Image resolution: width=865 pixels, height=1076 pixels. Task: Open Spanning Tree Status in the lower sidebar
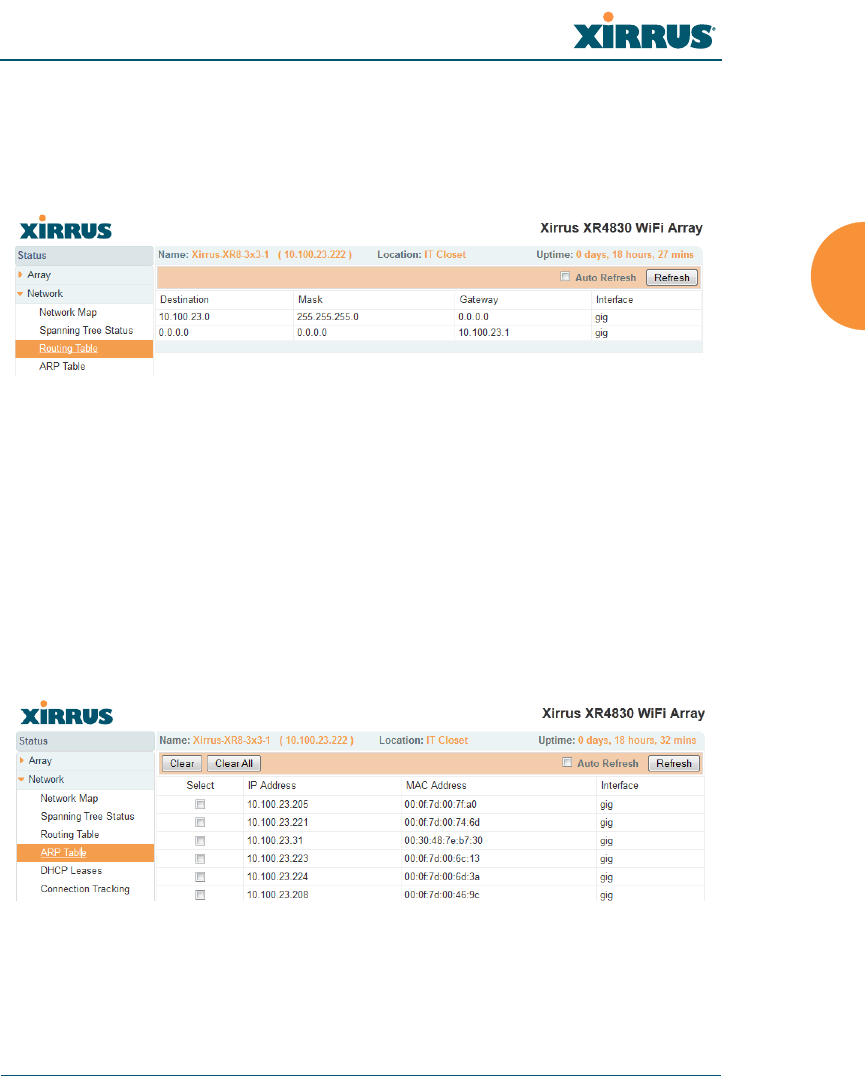click(88, 816)
